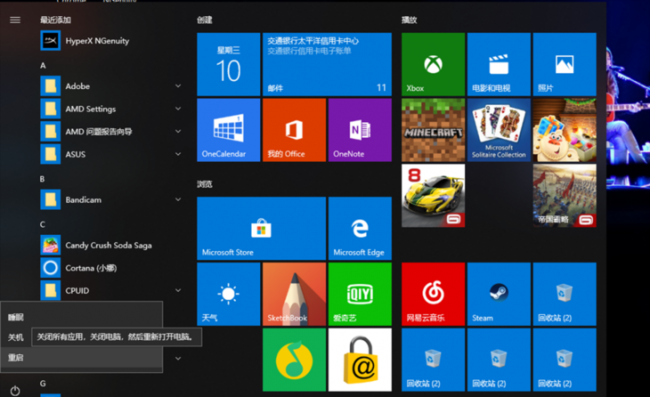The width and height of the screenshot is (650, 397).
Task: Expand the Adobe folder chevron
Action: (x=178, y=86)
